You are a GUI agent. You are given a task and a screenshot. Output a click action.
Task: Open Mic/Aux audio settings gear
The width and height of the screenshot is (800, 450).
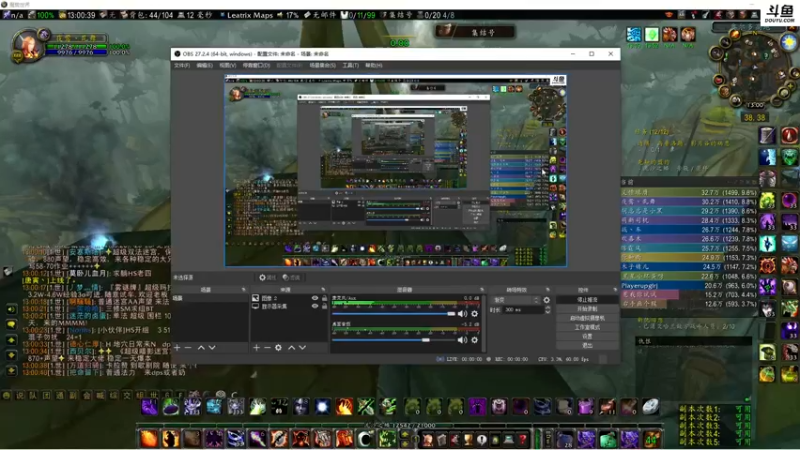[474, 314]
